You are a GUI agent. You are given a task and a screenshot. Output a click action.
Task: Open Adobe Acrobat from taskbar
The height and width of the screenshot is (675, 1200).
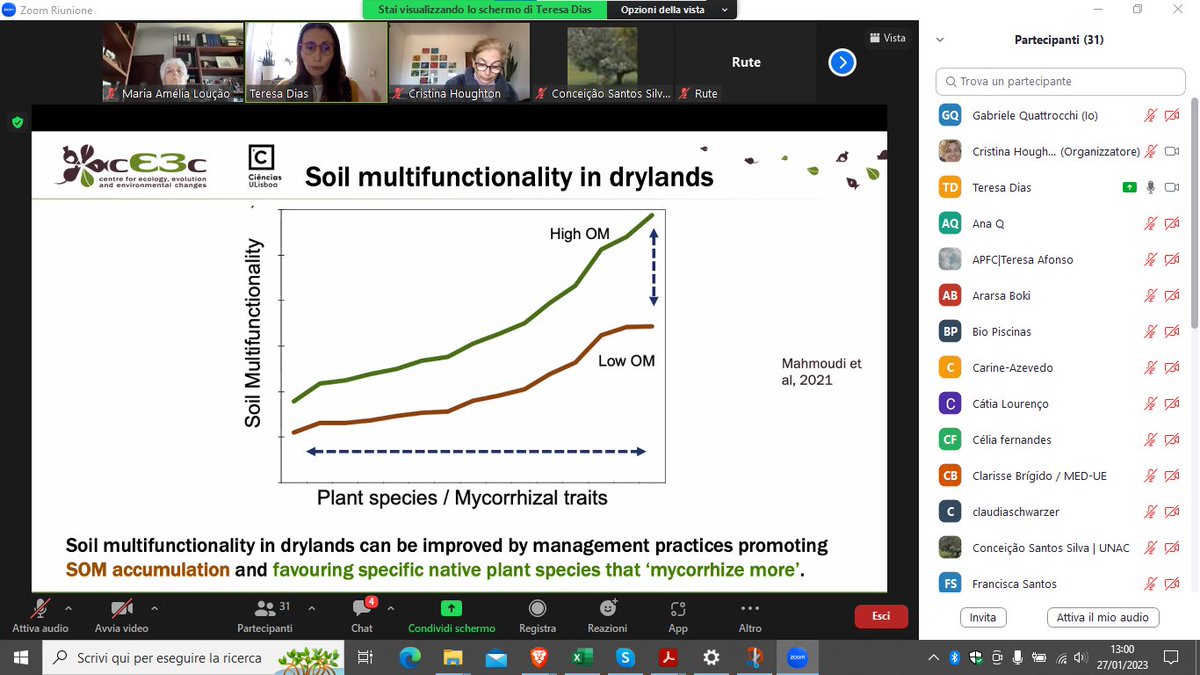[668, 658]
